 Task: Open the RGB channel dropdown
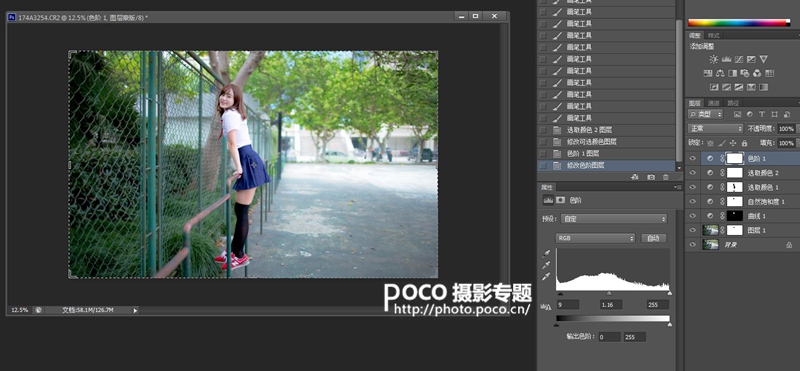595,238
